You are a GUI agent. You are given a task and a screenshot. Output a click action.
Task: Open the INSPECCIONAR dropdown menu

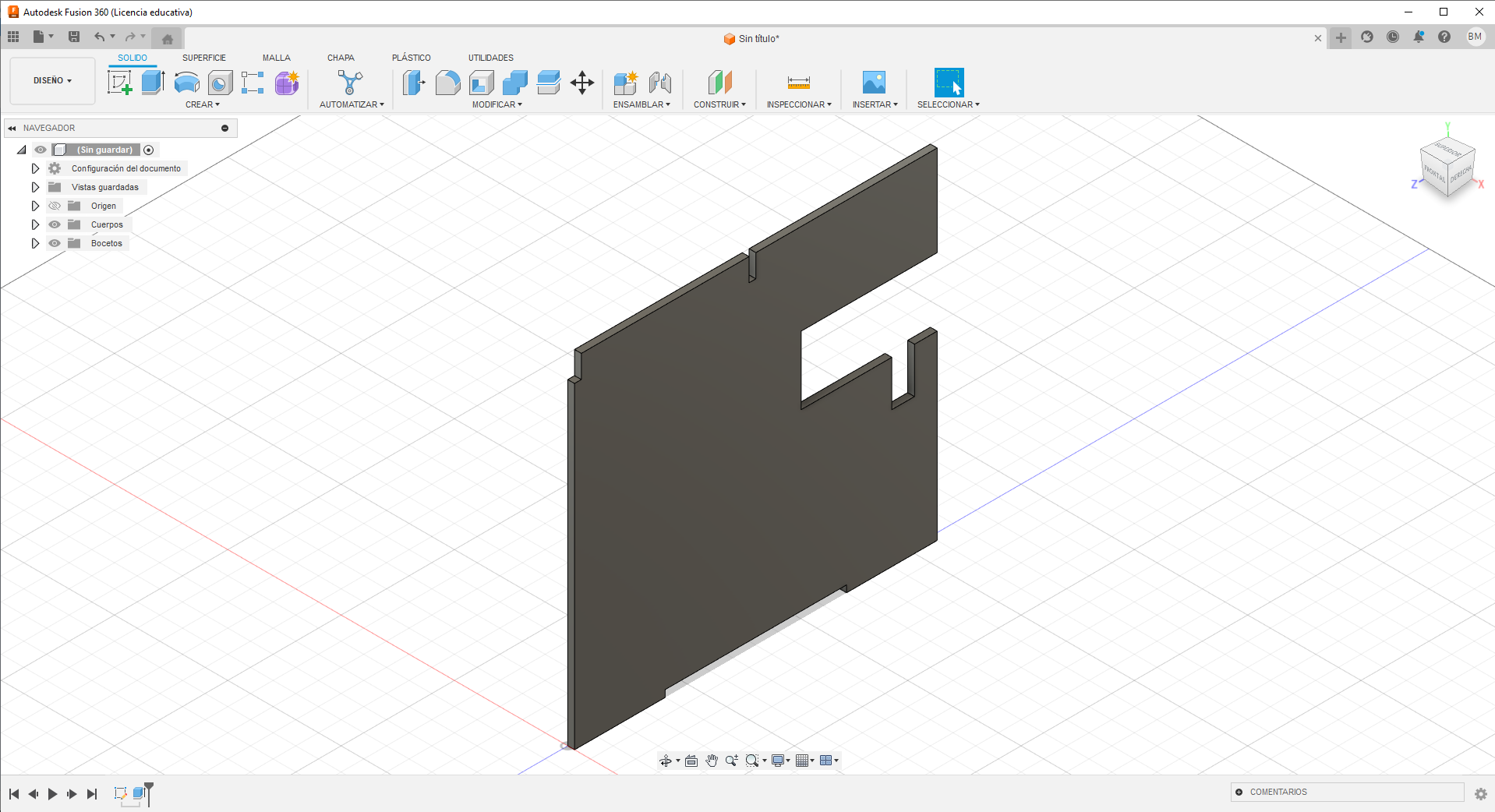(x=799, y=104)
